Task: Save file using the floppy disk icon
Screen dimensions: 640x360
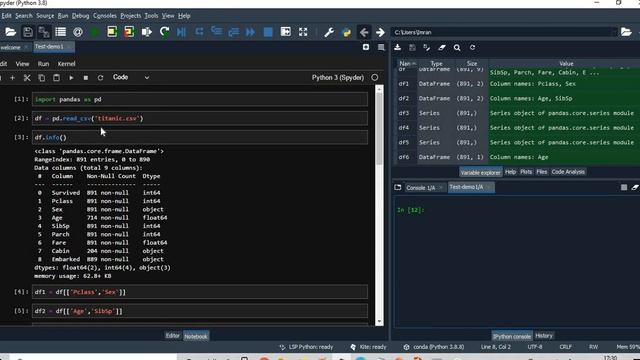Action: point(28,32)
